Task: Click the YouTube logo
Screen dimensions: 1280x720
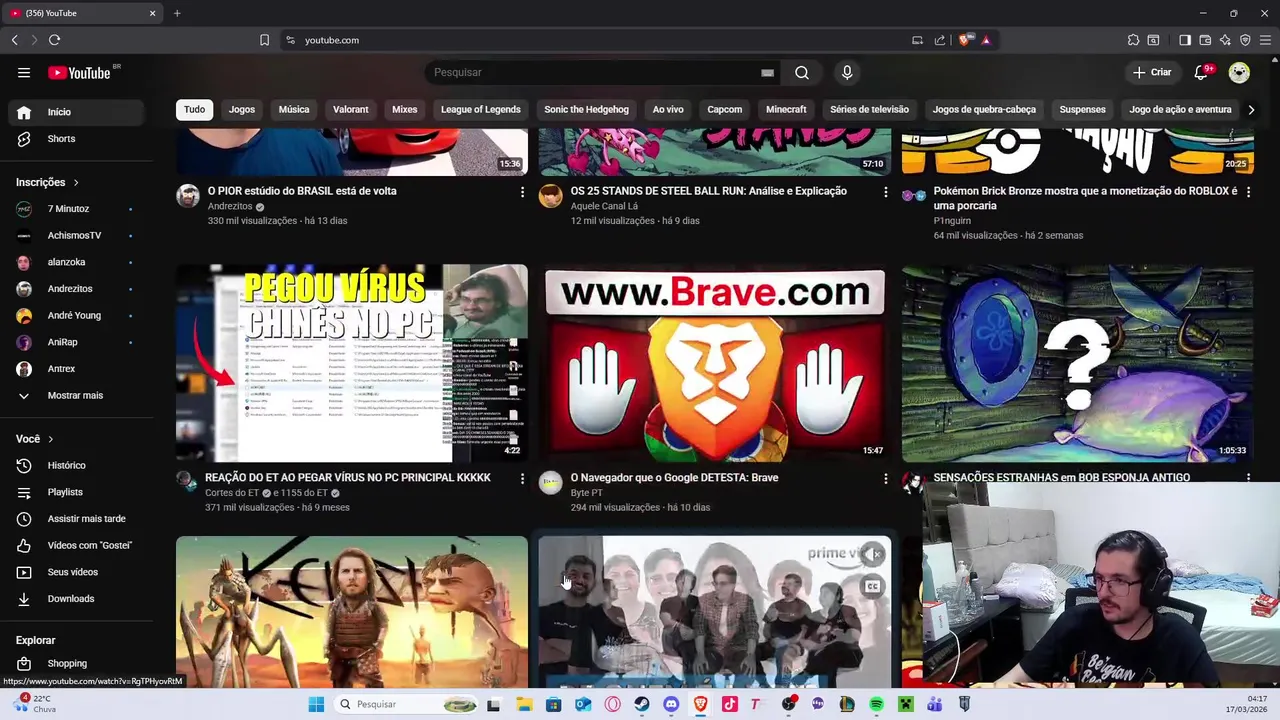Action: [x=80, y=73]
